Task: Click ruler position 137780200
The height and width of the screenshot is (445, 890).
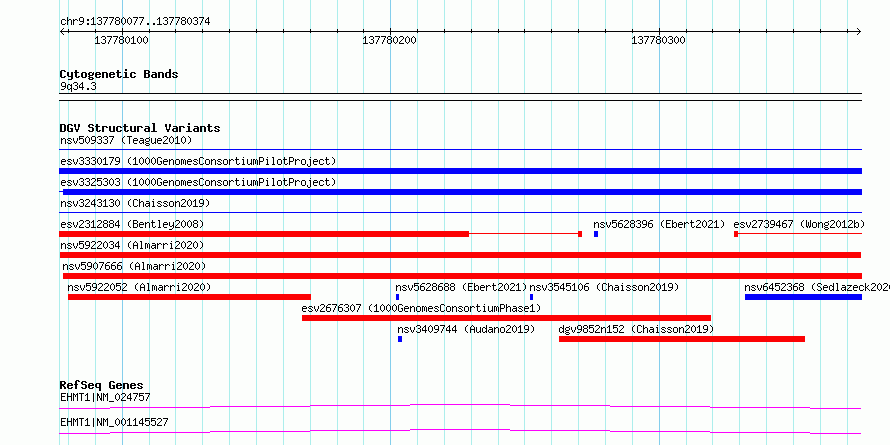Action: (x=390, y=40)
